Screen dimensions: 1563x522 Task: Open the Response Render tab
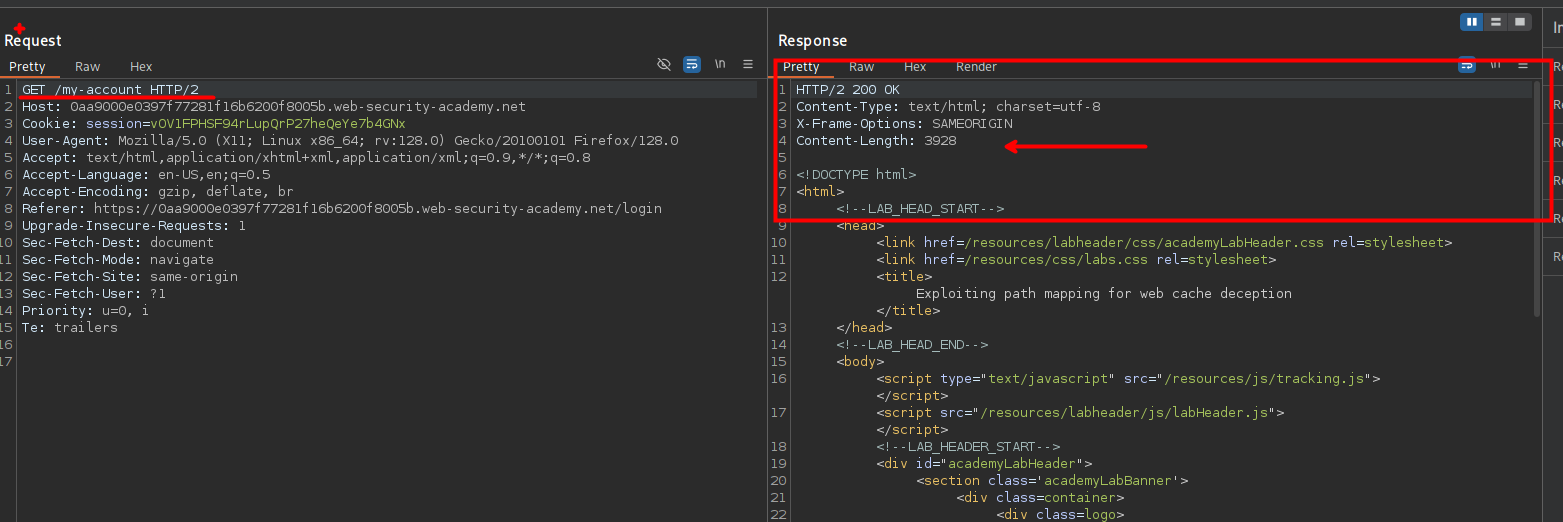(976, 67)
